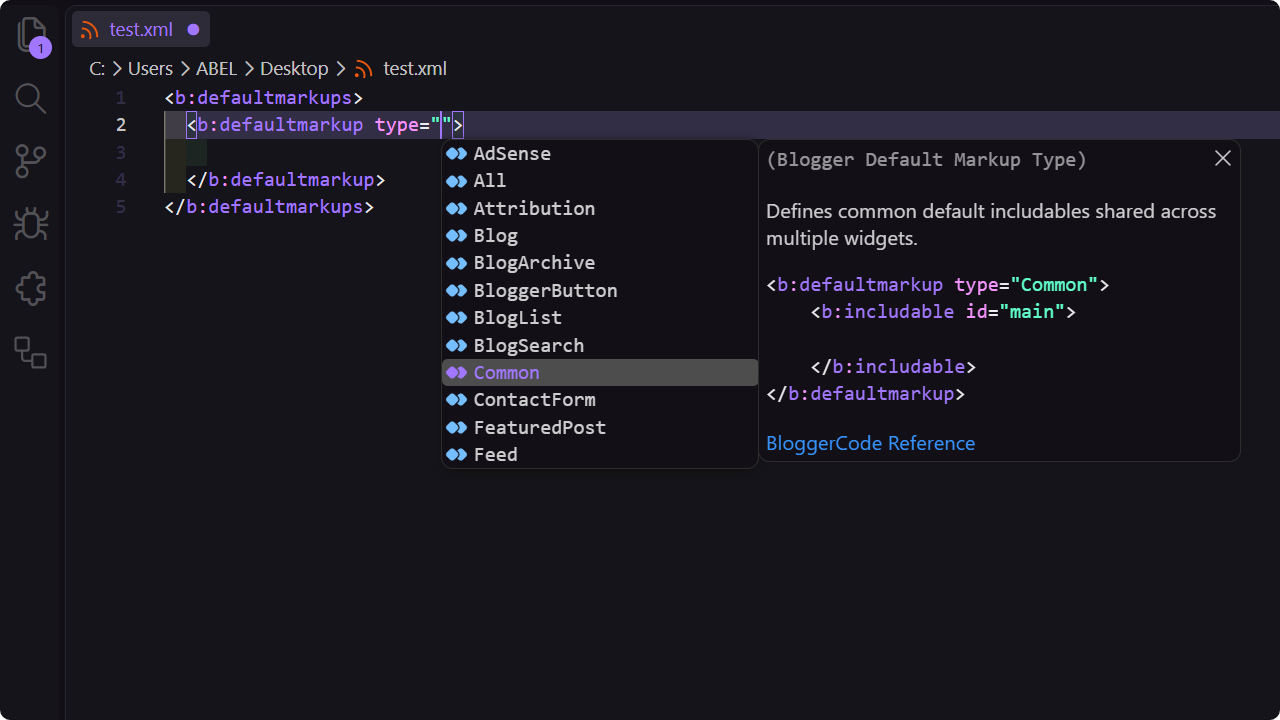Click the enum icon beside BloggerButton

point(457,290)
